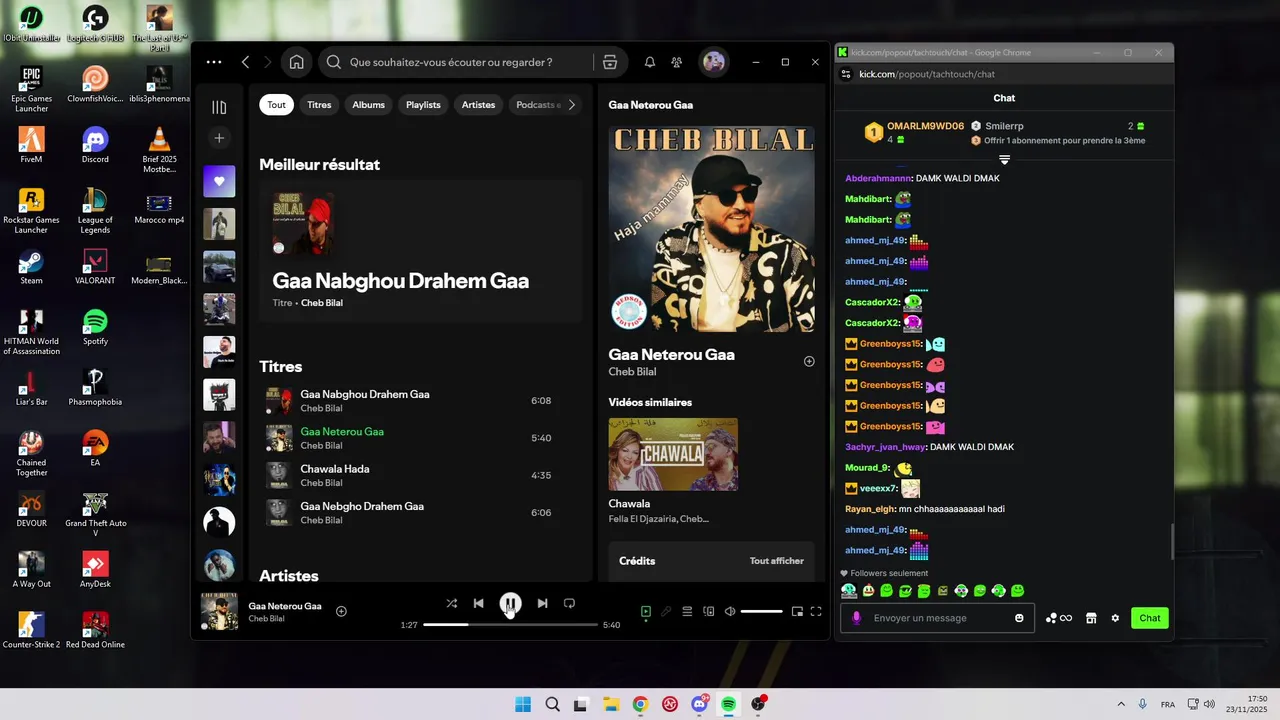
Task: Select the Tout filter chip
Action: 276,104
